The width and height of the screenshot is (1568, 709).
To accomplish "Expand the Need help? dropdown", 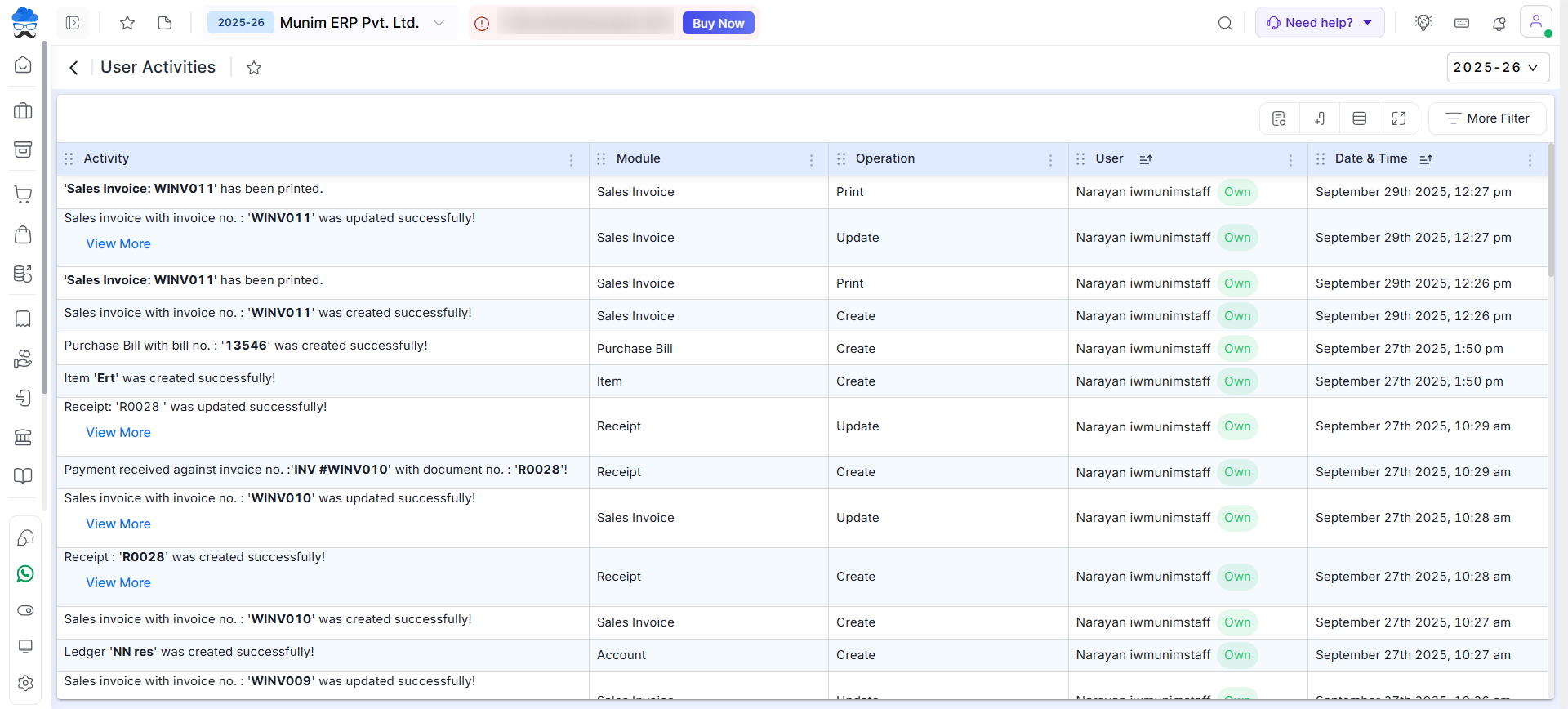I will [x=1319, y=23].
